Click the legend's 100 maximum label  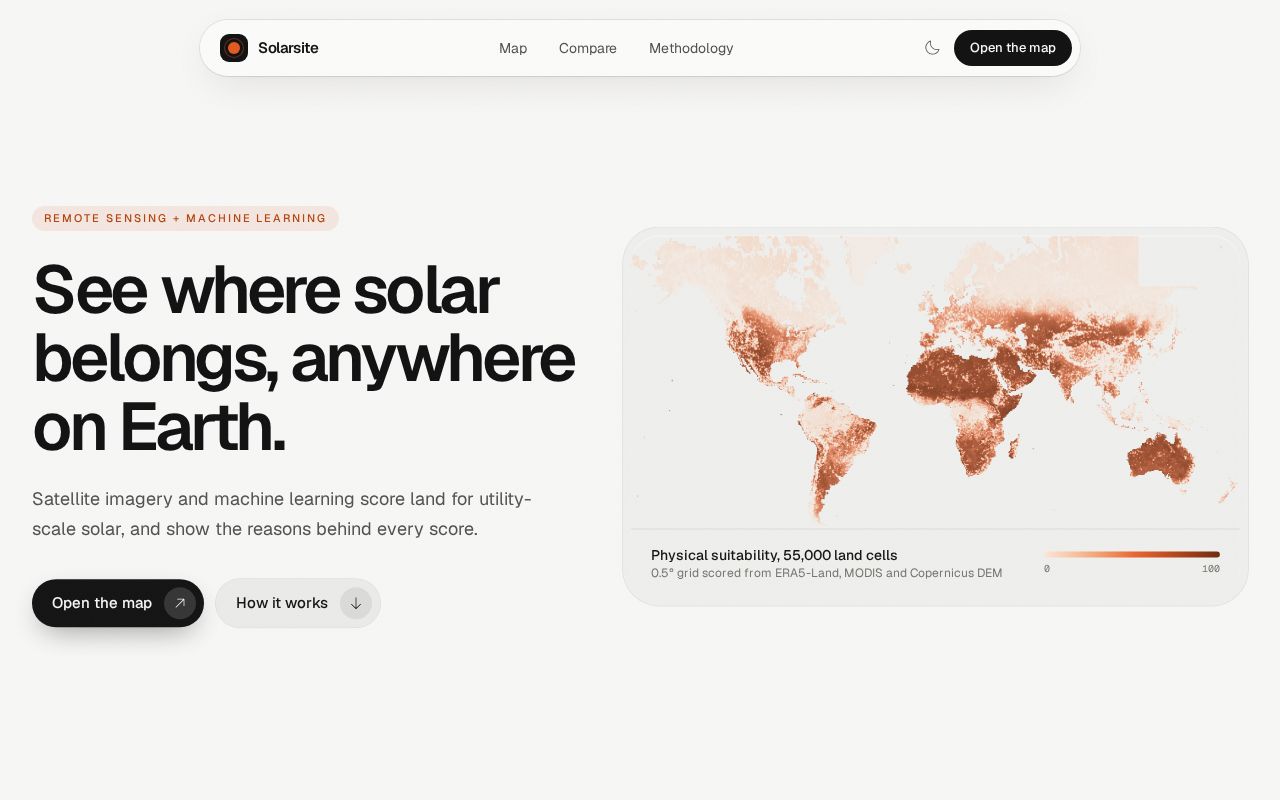1211,569
